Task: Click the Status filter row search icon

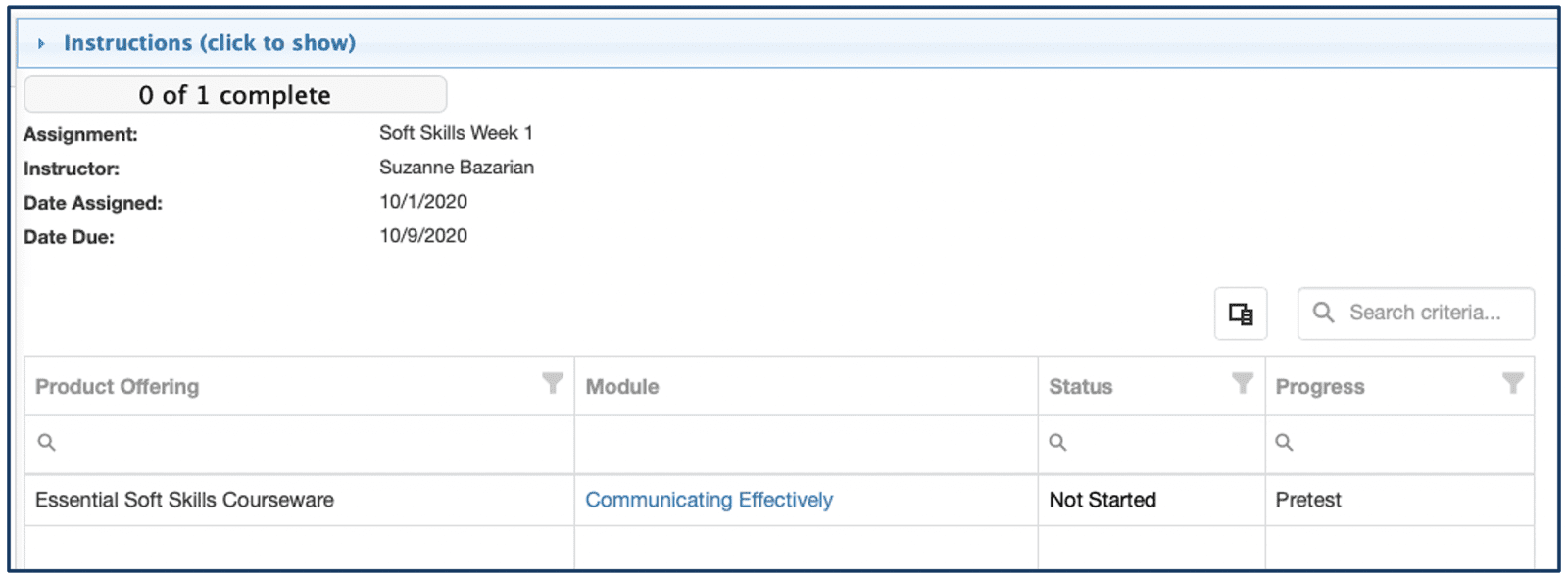Action: [x=1057, y=443]
